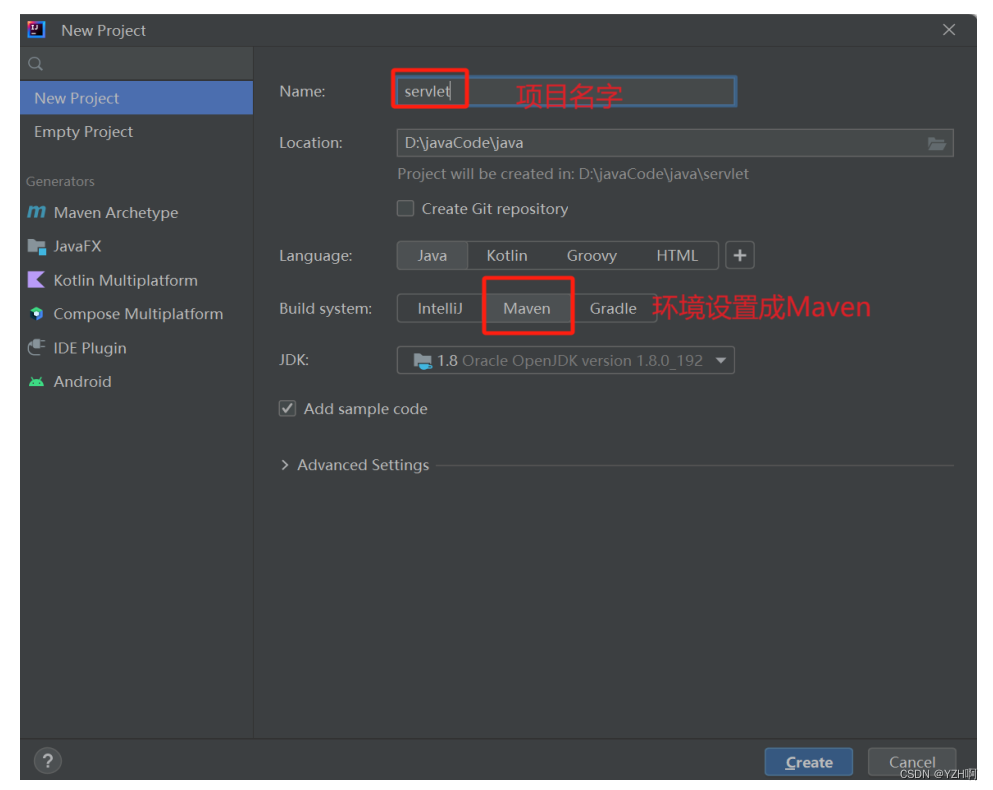Select the Kotlin Multiplatform generator
The height and width of the screenshot is (790, 993).
[137, 280]
